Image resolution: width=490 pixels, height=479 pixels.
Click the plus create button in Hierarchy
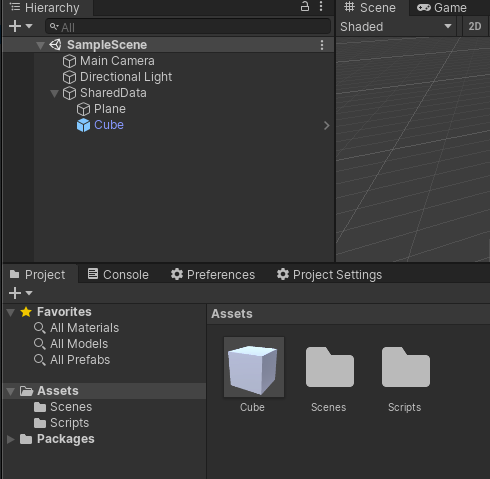(15, 26)
